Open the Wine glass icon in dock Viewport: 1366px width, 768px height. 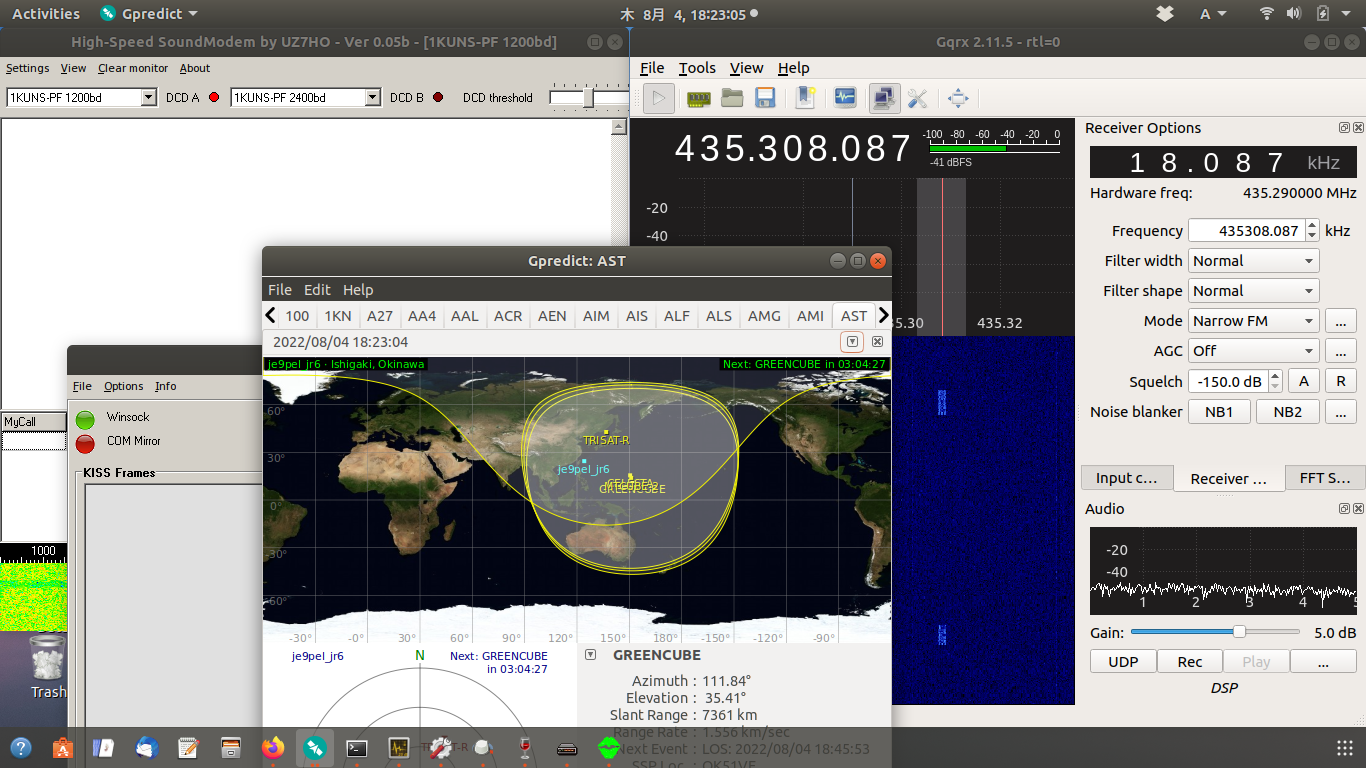click(524, 747)
